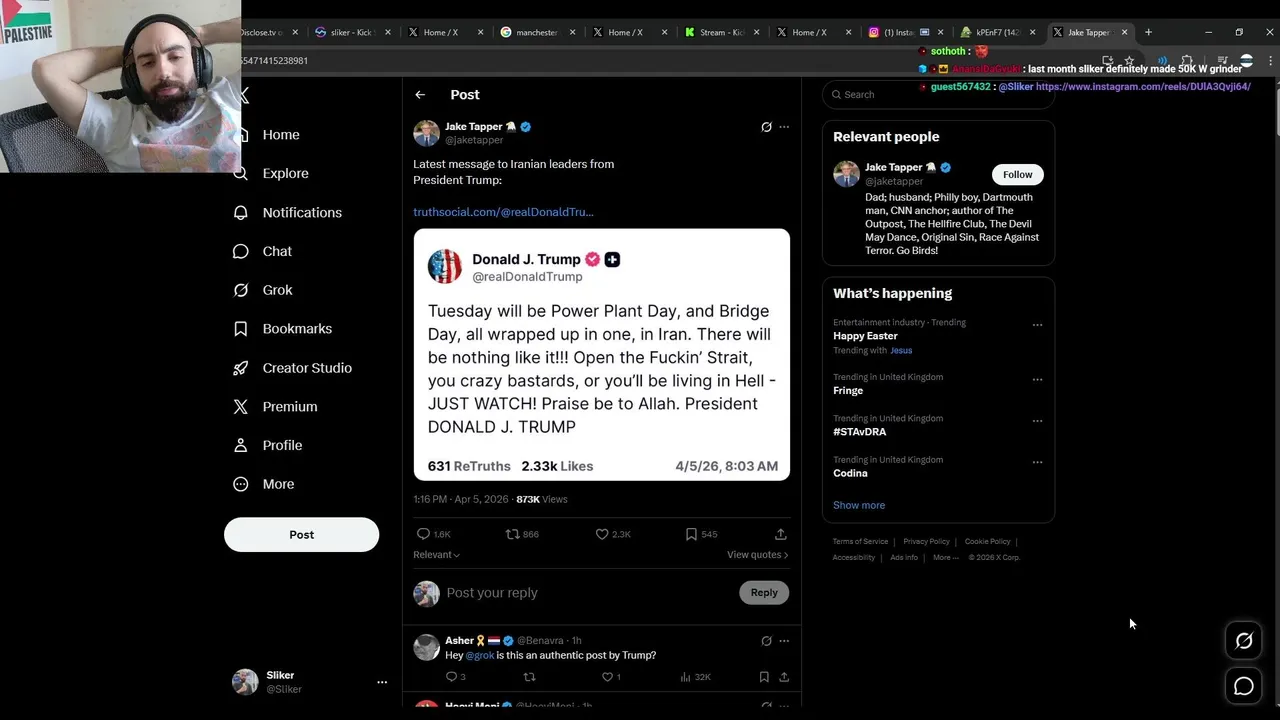Click the reply bubble icon on the post
Image resolution: width=1280 pixels, height=720 pixels.
423,534
